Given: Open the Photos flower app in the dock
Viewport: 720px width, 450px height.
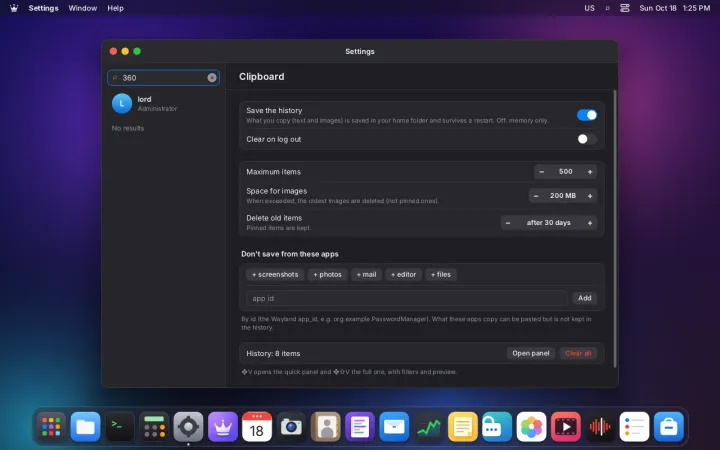Looking at the screenshot, I should [x=531, y=427].
